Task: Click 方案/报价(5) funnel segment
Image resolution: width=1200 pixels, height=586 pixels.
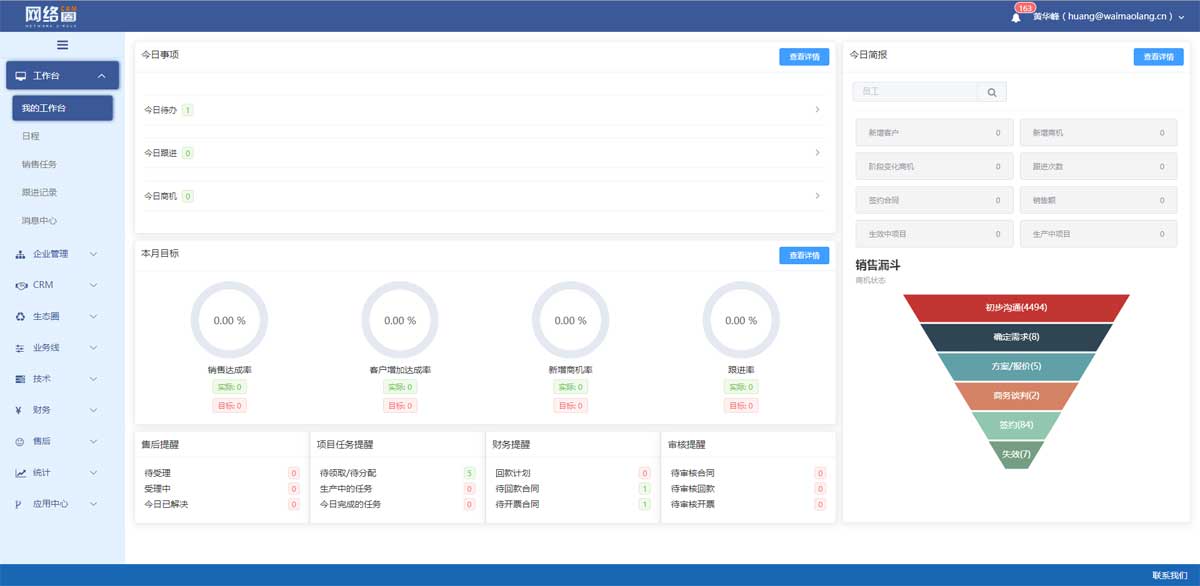Action: [1016, 366]
